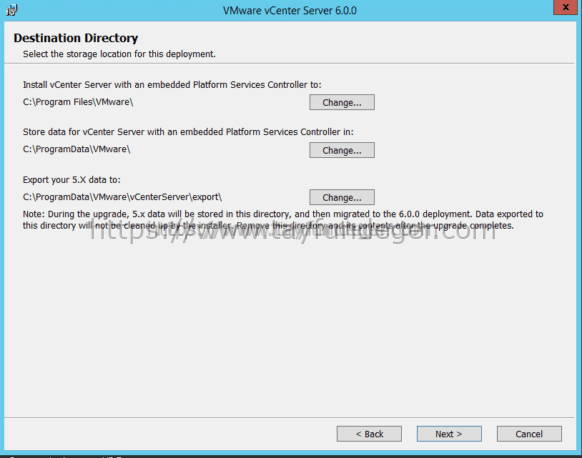The height and width of the screenshot is (458, 582).
Task: Go Back to the previous step
Action: click(369, 434)
